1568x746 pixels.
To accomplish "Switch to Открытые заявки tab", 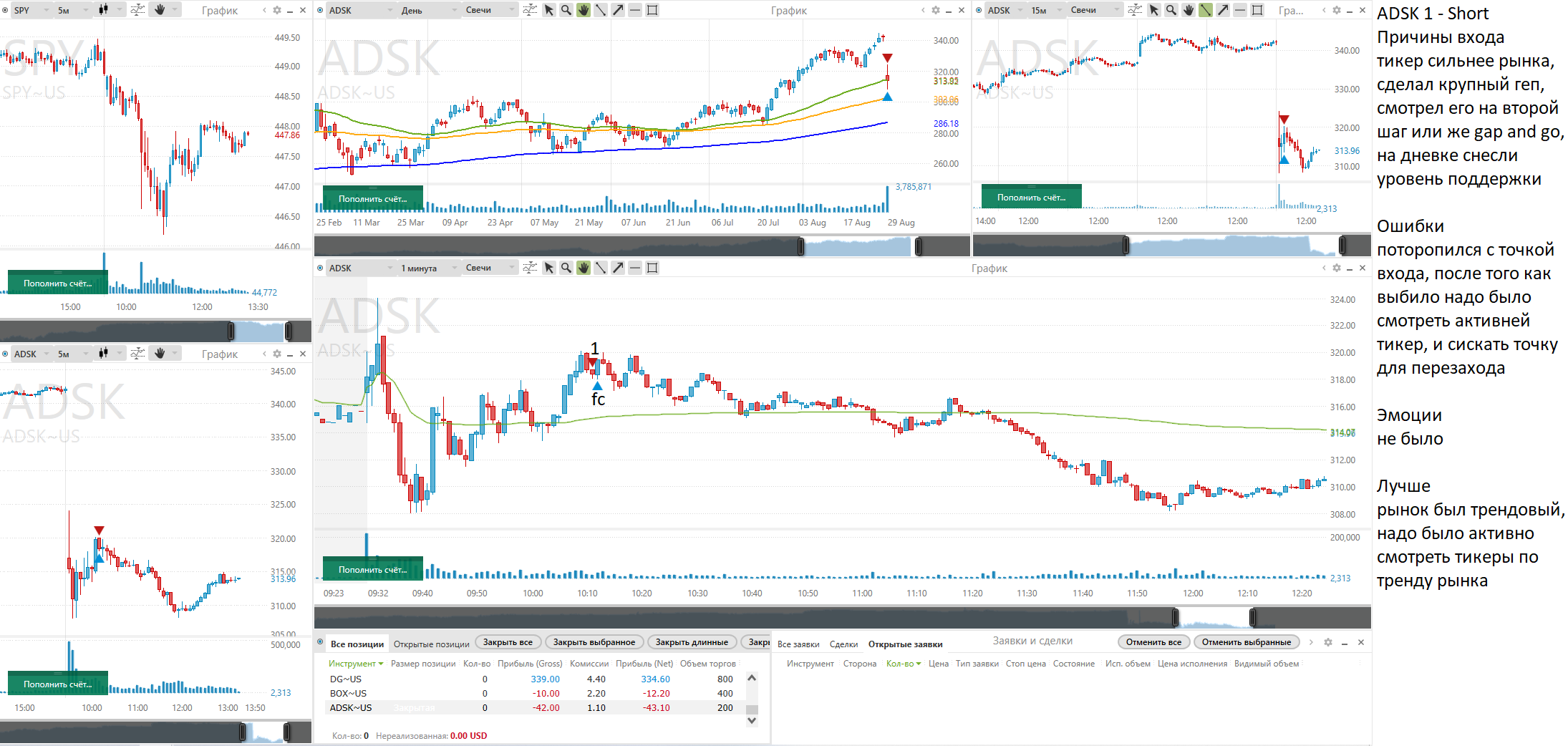I will pos(905,644).
